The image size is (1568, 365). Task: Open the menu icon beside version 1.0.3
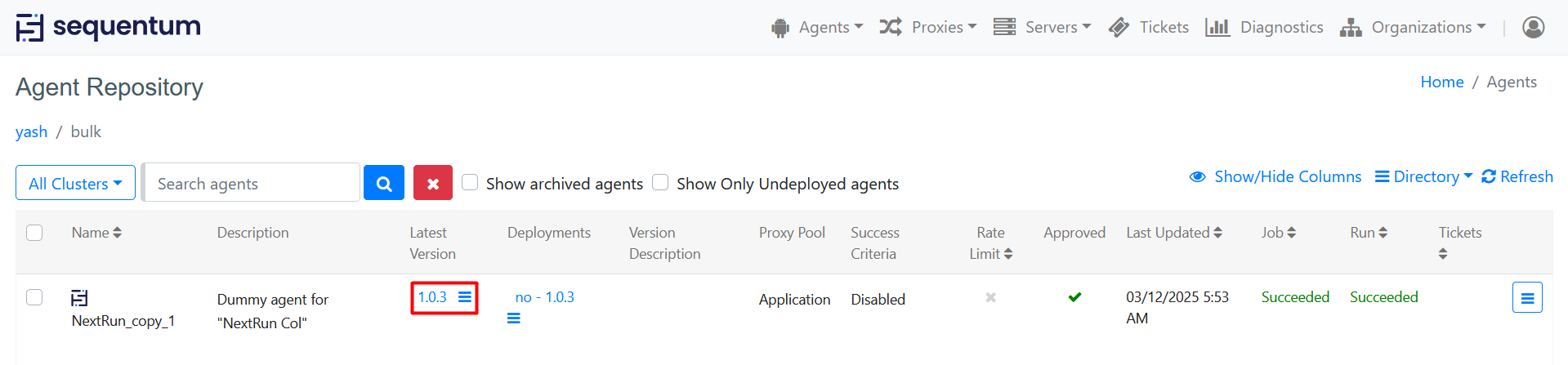click(x=465, y=297)
